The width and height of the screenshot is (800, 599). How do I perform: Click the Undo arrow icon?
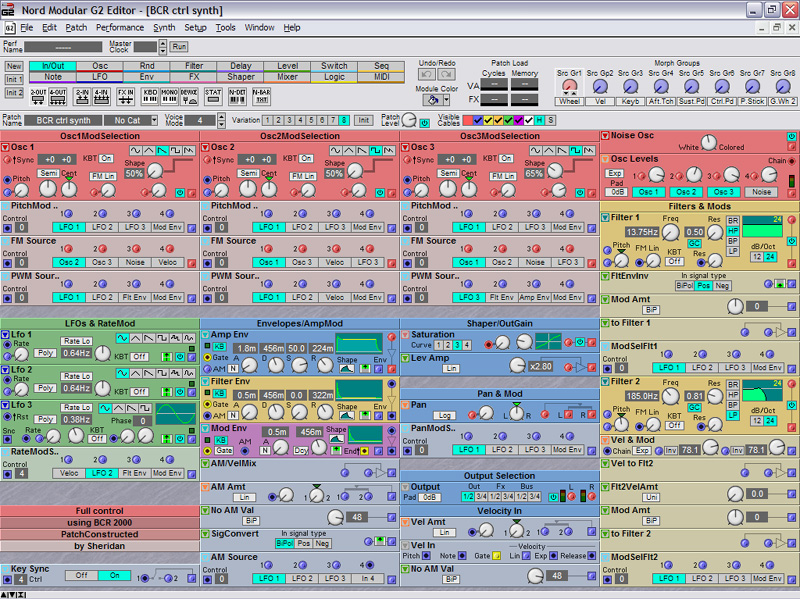427,74
